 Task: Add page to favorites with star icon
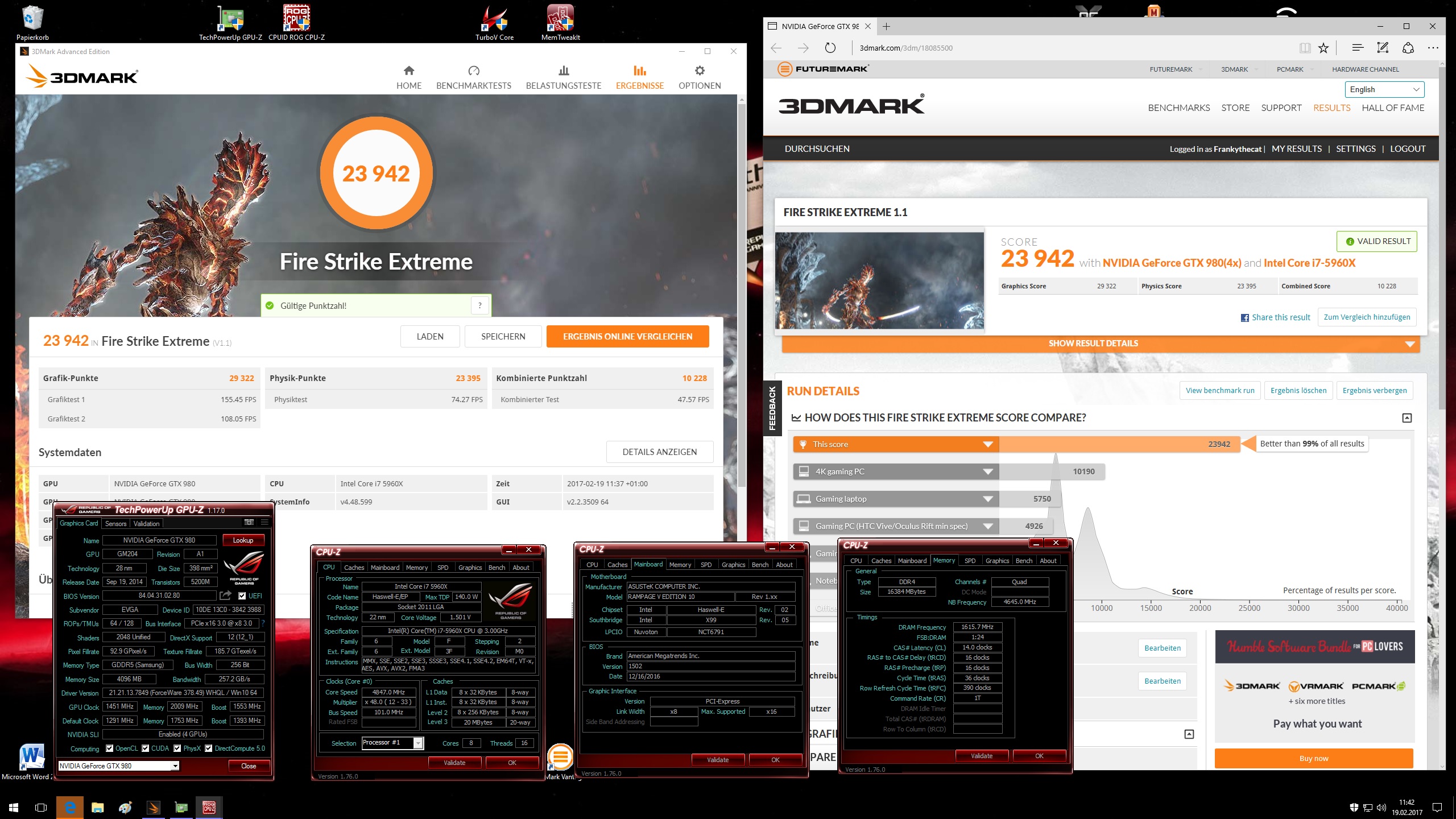(x=1323, y=48)
